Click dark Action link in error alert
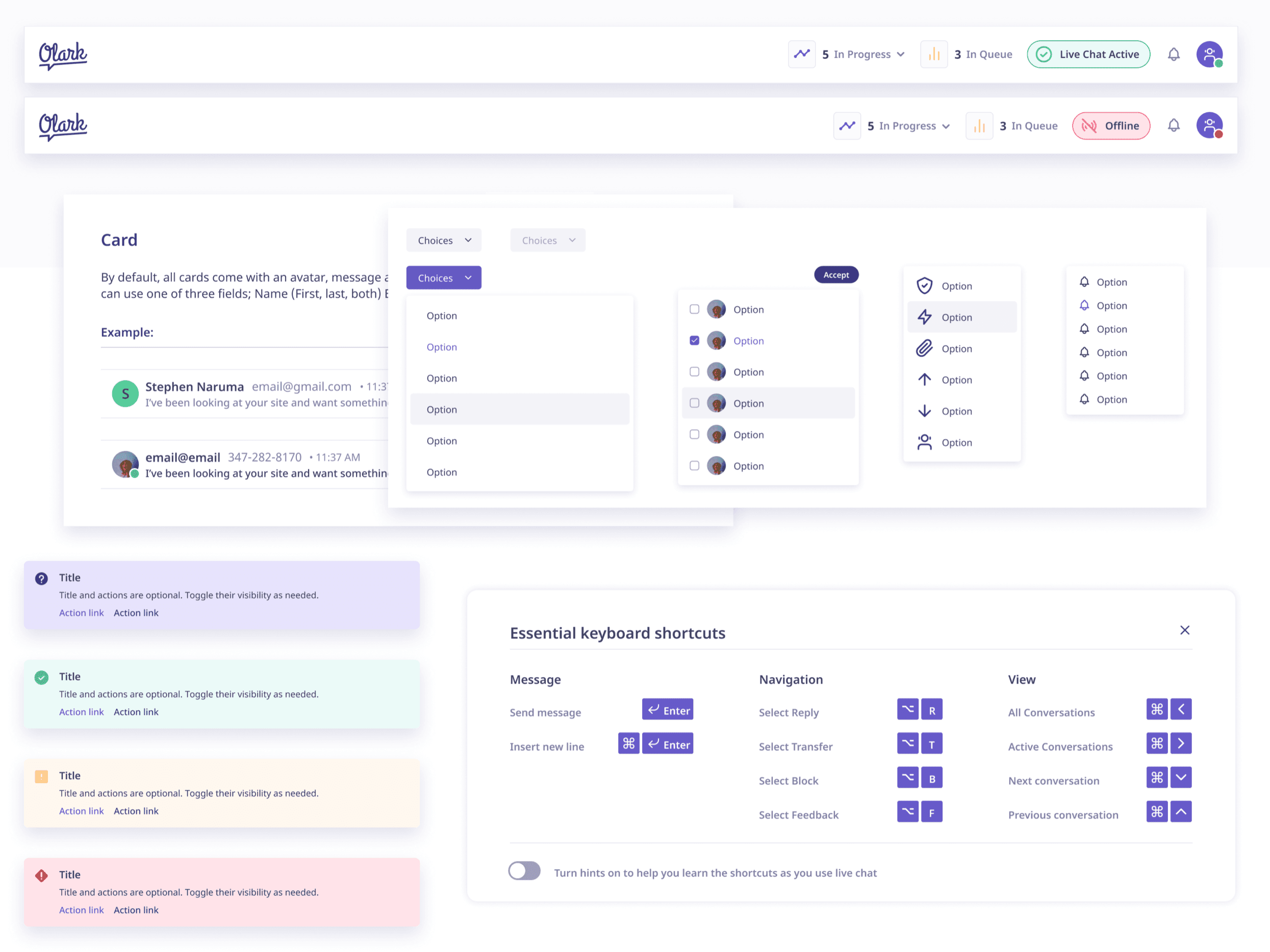The width and height of the screenshot is (1270, 952). pyautogui.click(x=136, y=910)
